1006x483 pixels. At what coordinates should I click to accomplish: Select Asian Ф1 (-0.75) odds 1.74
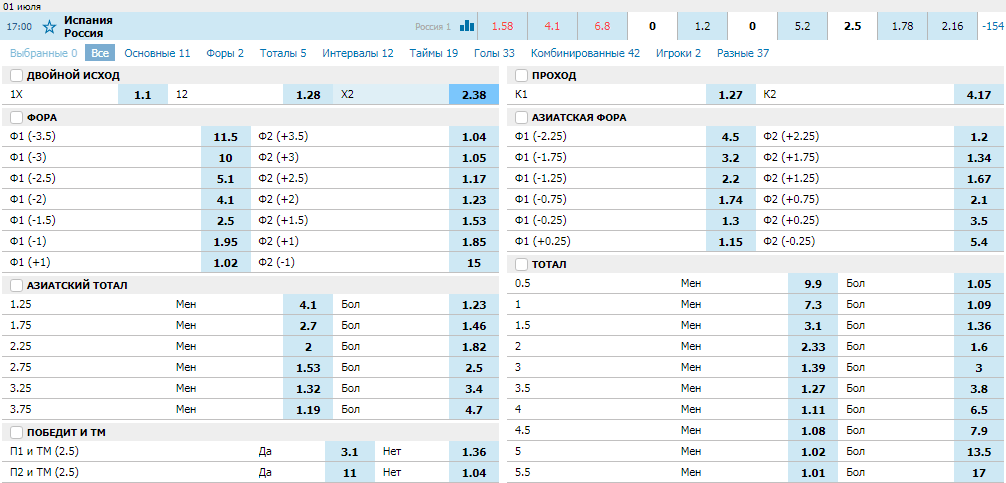pos(731,200)
